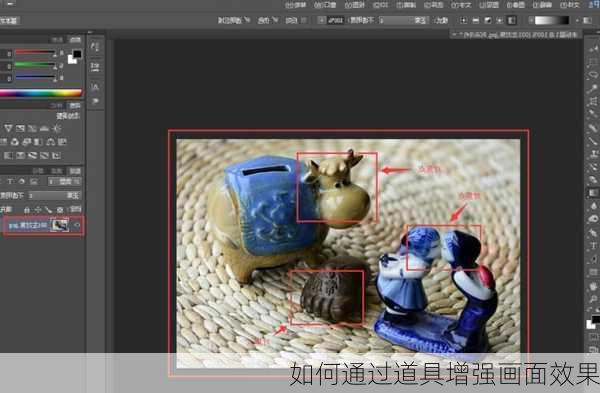Click the gradient preview swatch
The width and height of the screenshot is (600, 393).
551,20
